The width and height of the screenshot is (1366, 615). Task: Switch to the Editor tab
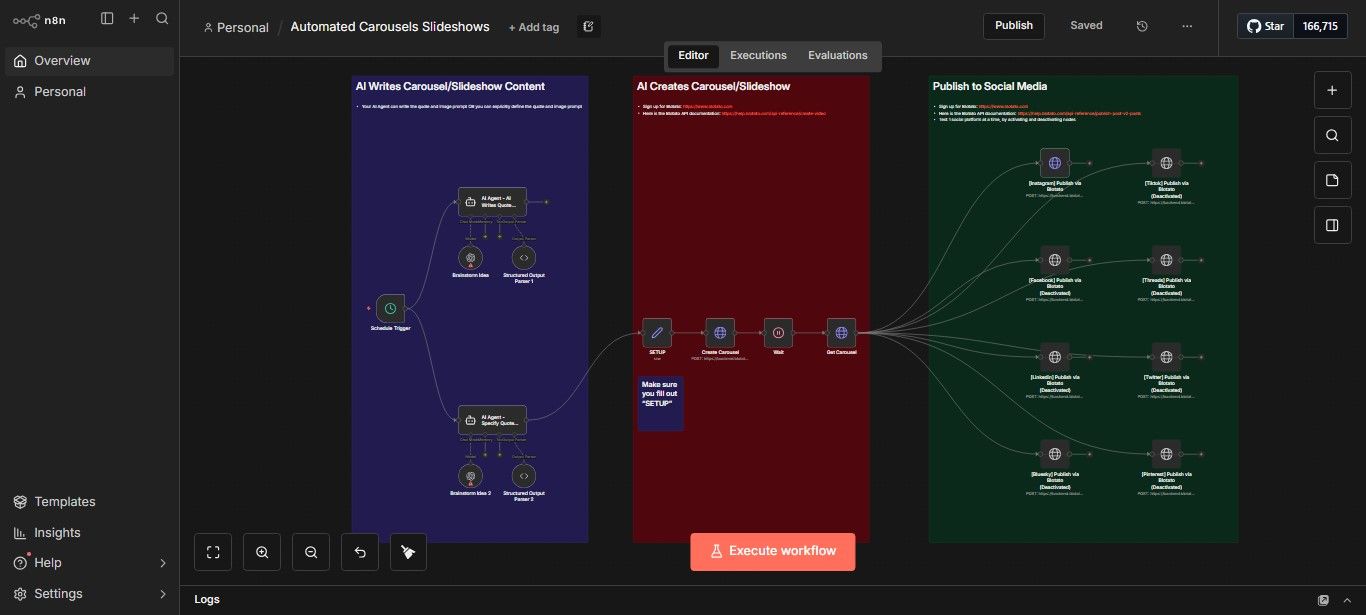tap(693, 56)
